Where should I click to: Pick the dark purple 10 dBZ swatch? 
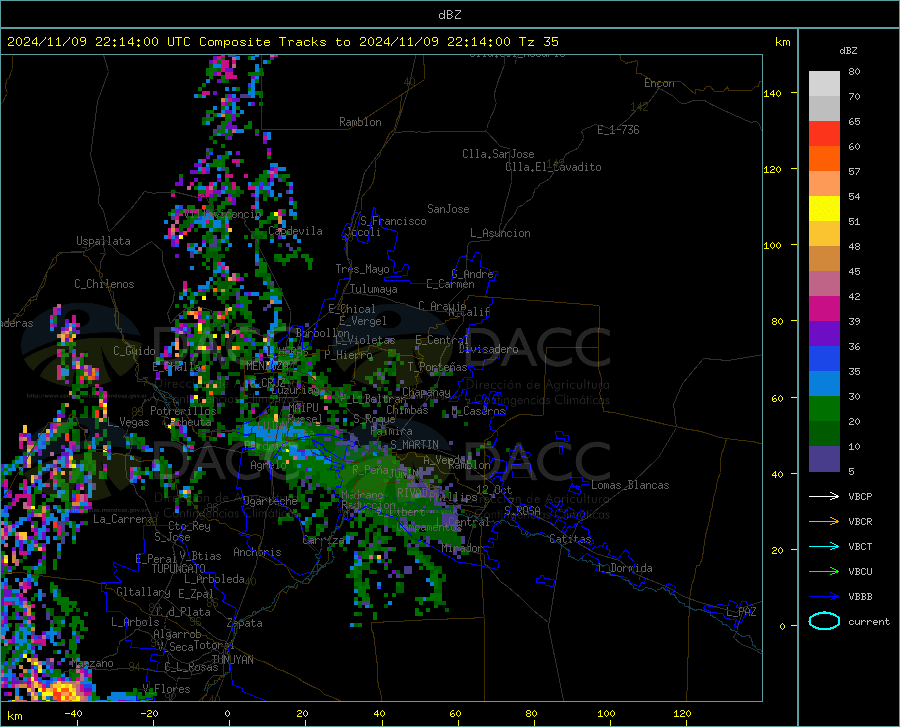tap(824, 458)
